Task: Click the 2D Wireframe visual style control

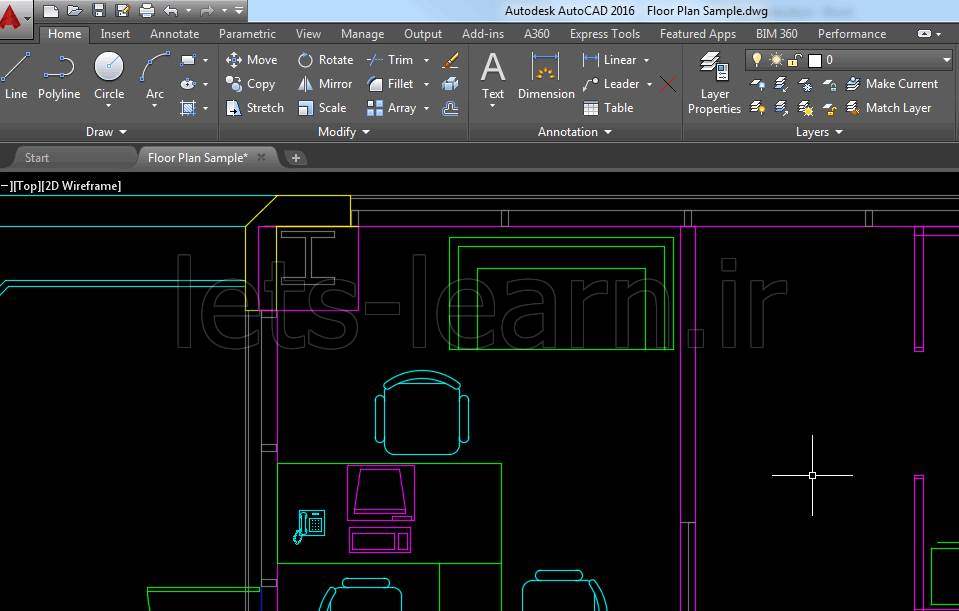Action: (81, 186)
